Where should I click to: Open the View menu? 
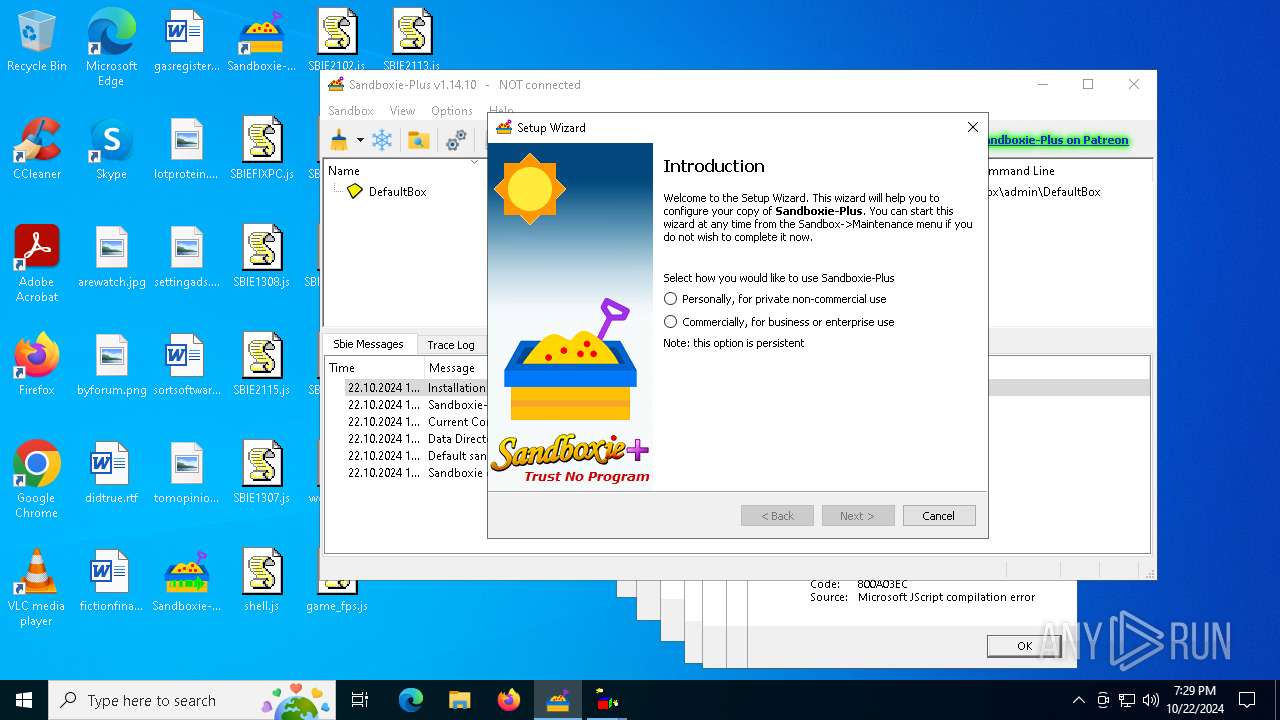coord(402,111)
